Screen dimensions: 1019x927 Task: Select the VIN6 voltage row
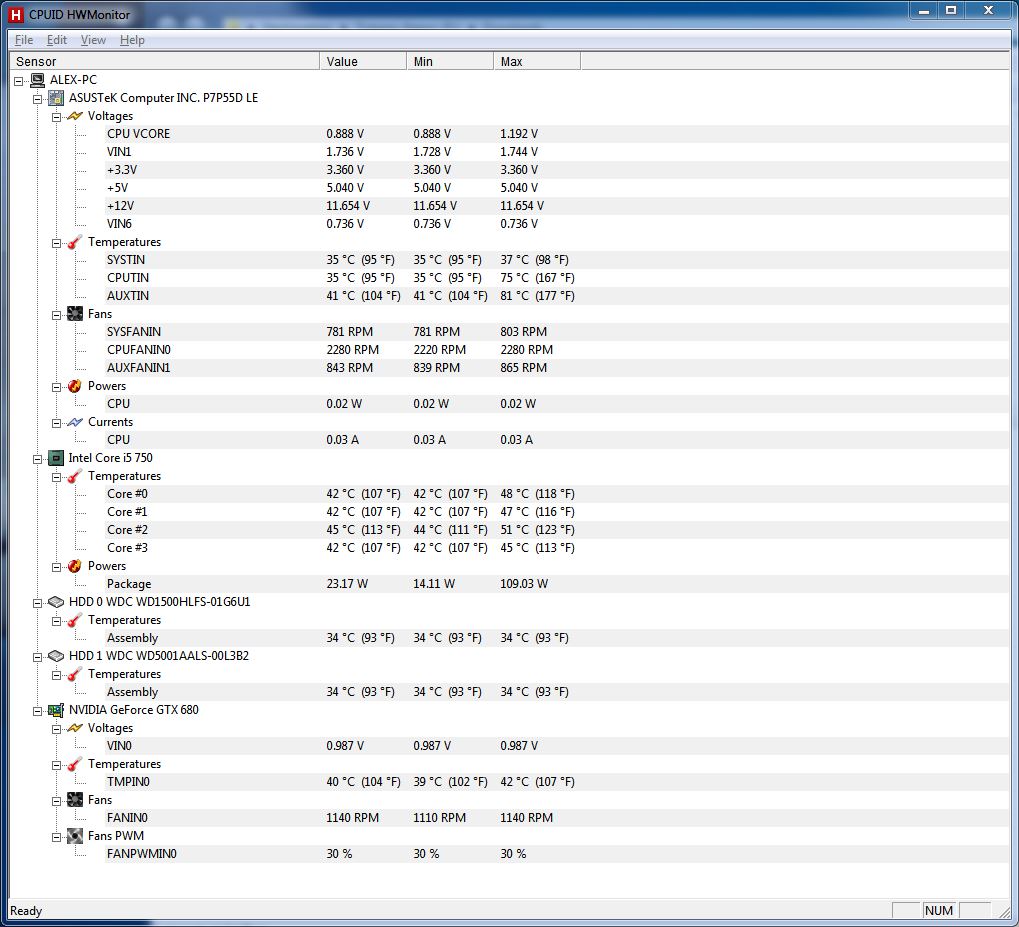(x=558, y=224)
